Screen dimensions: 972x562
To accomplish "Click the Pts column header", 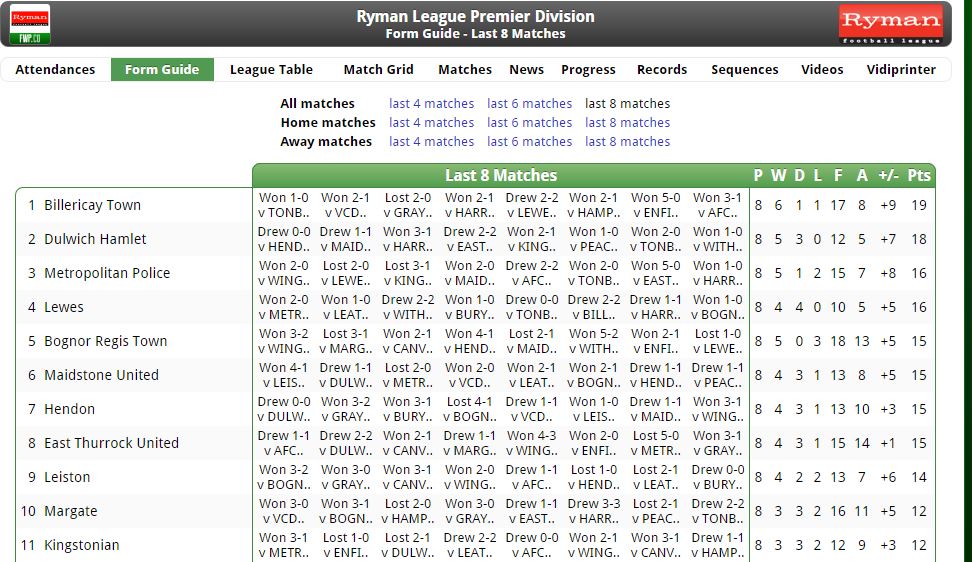I will [918, 176].
